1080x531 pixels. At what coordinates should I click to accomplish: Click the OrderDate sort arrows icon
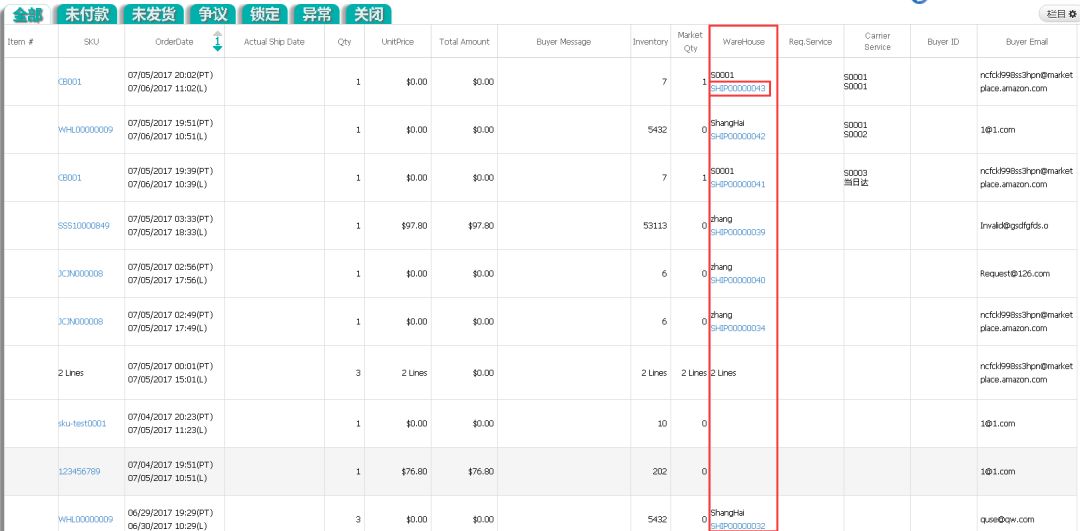[218, 41]
